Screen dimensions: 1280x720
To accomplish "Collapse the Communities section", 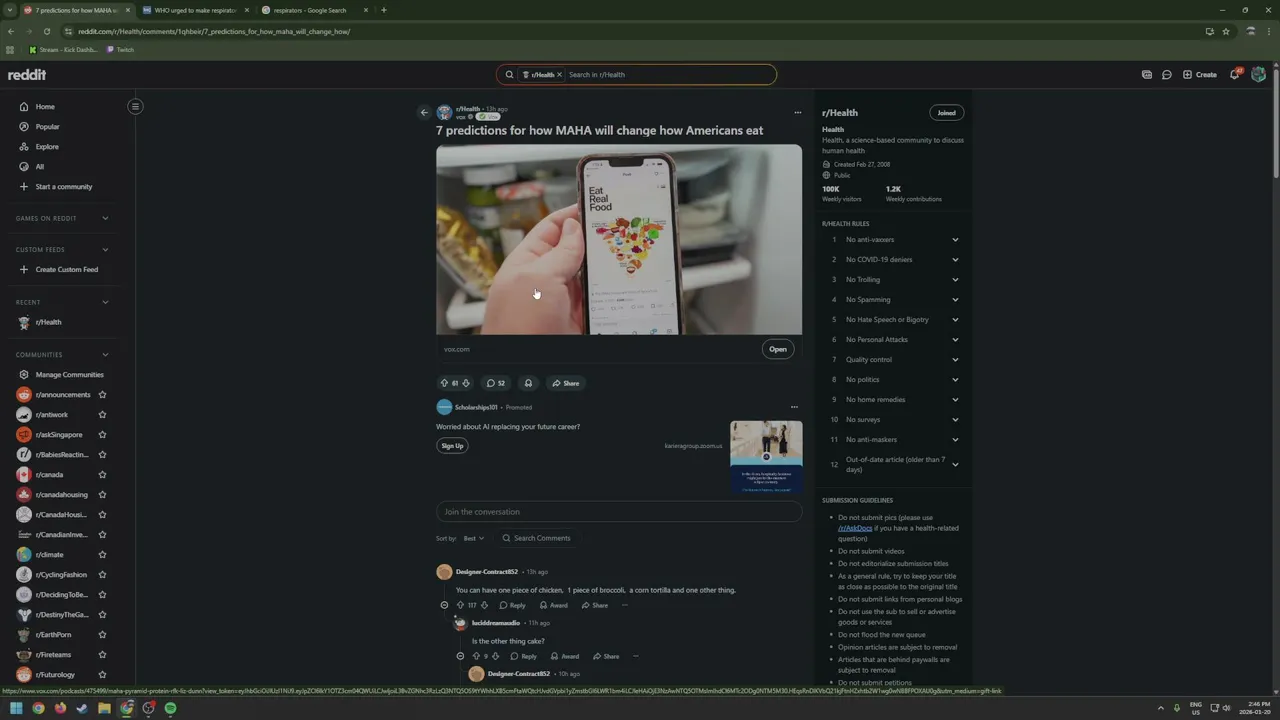I will coord(105,354).
